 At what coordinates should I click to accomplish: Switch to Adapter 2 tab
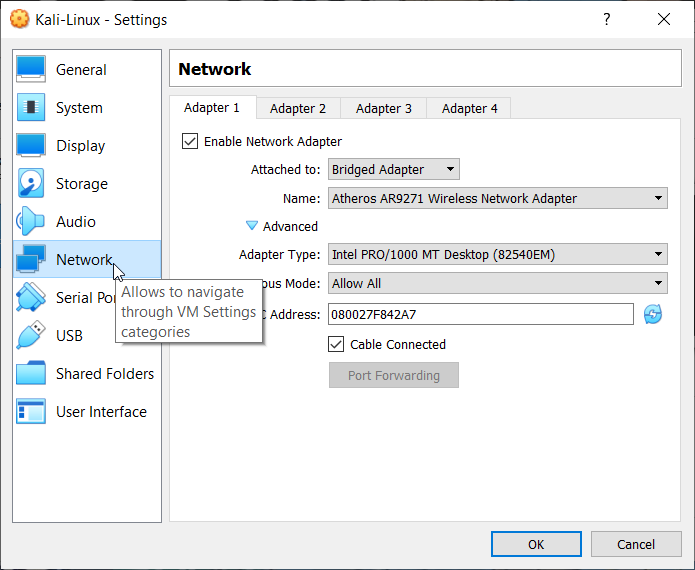298,109
